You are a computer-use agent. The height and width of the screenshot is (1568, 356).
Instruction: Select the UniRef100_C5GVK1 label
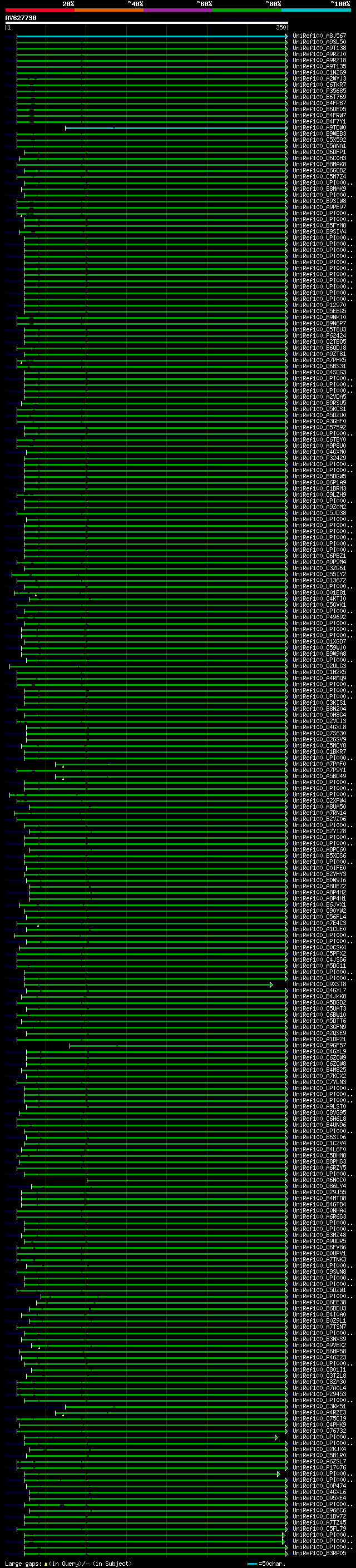pos(319,605)
